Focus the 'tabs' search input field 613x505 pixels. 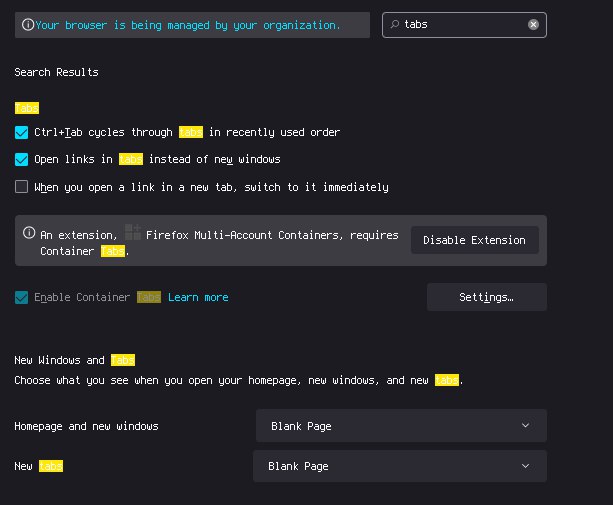(464, 25)
